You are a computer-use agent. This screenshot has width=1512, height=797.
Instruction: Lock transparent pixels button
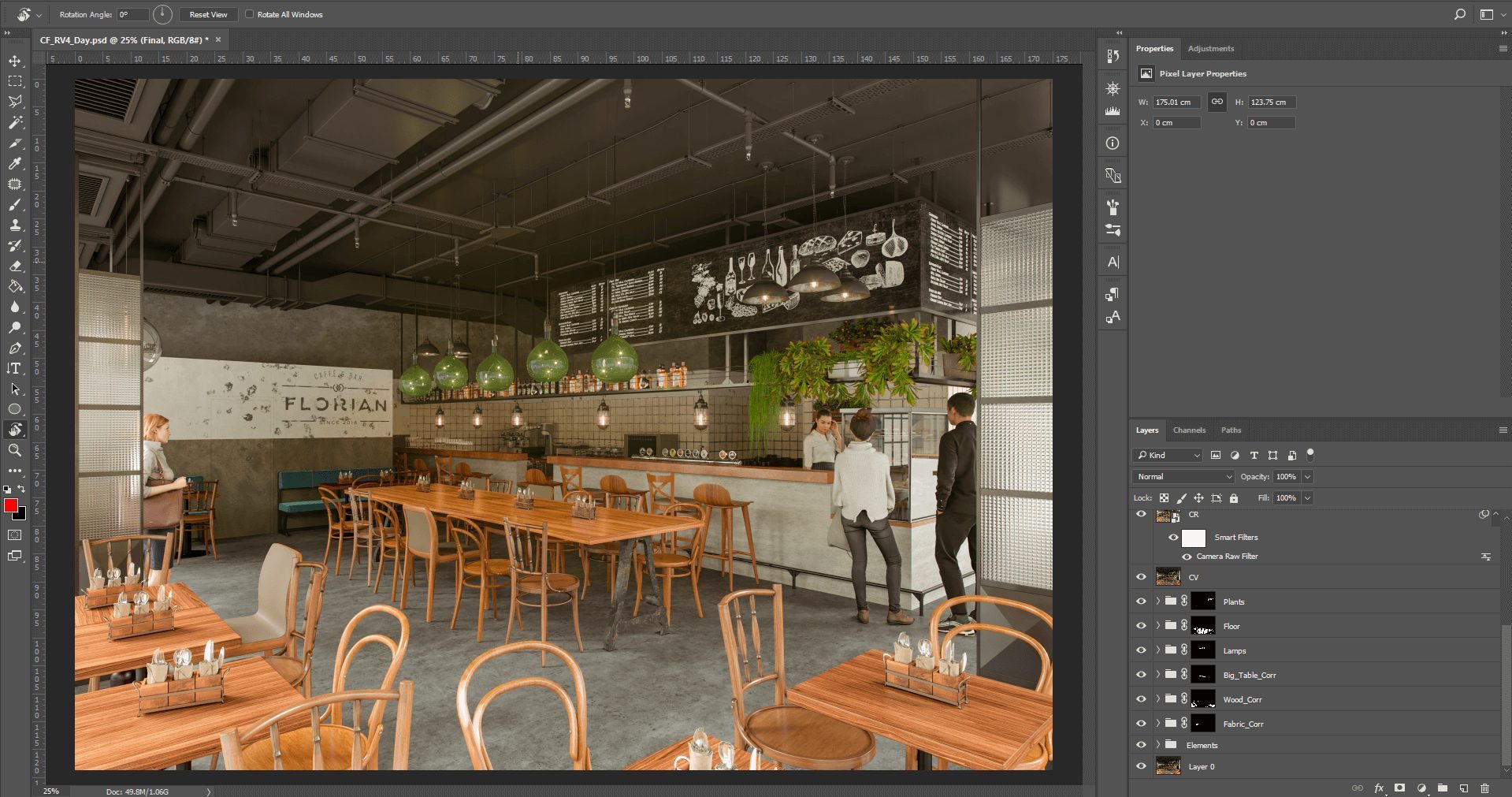coord(1164,498)
